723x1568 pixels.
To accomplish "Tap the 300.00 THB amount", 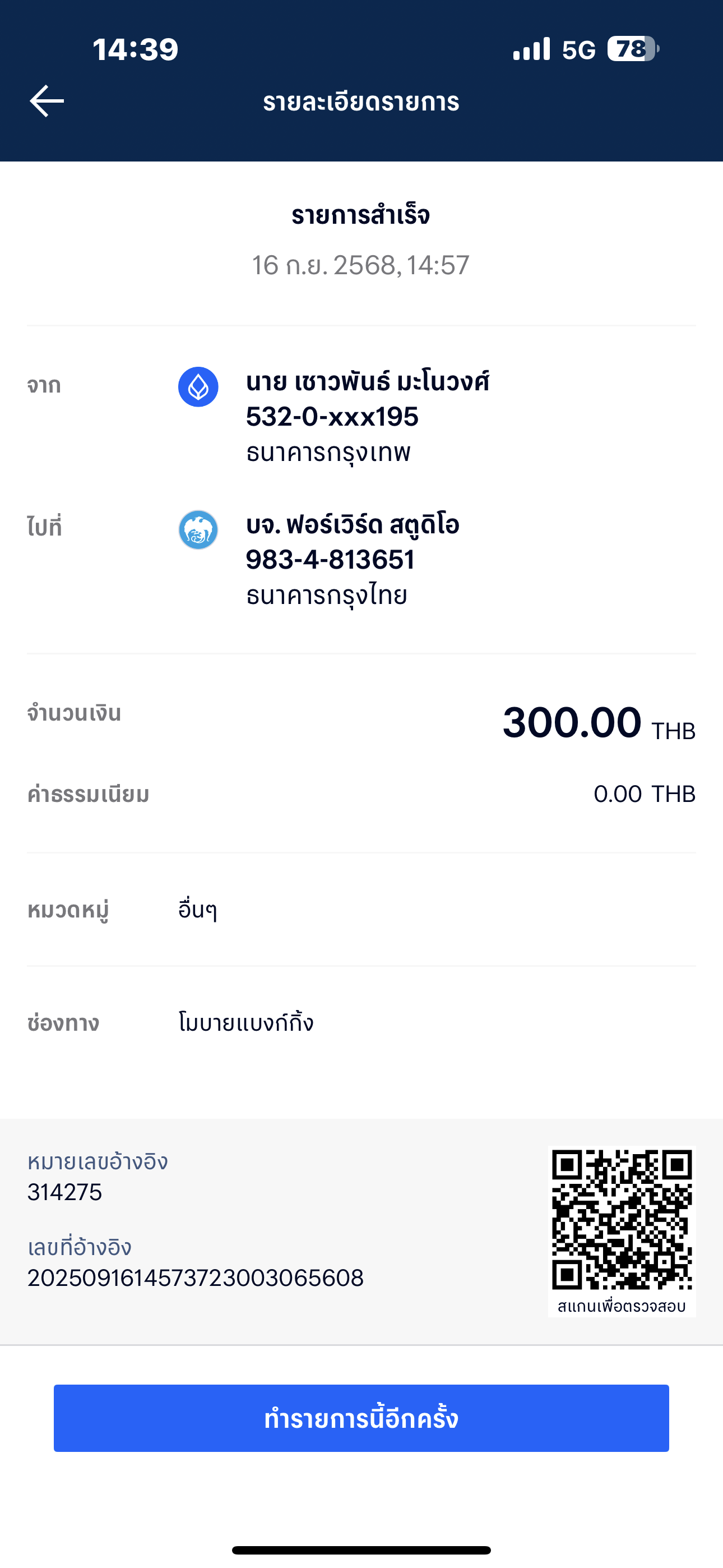I will pos(598,723).
